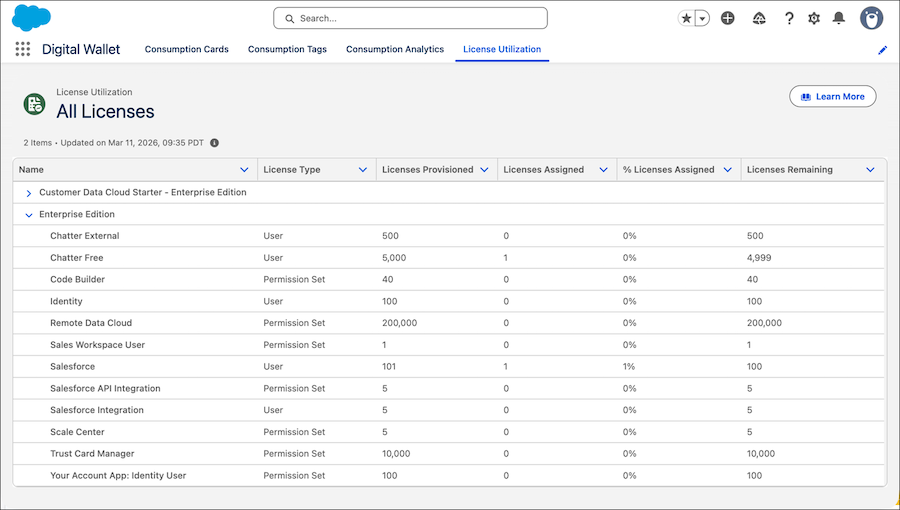Click the Scale Center row name
The width and height of the screenshot is (900, 510).
coord(77,432)
